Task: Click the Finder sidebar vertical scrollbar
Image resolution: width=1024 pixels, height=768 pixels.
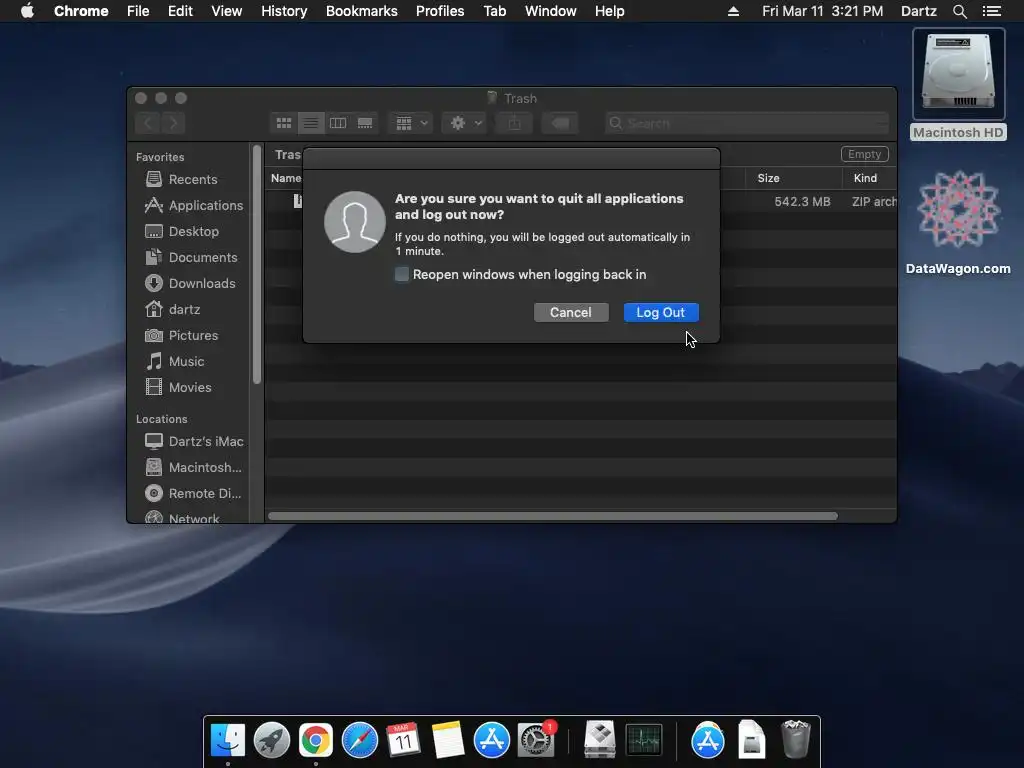Action: tap(257, 264)
